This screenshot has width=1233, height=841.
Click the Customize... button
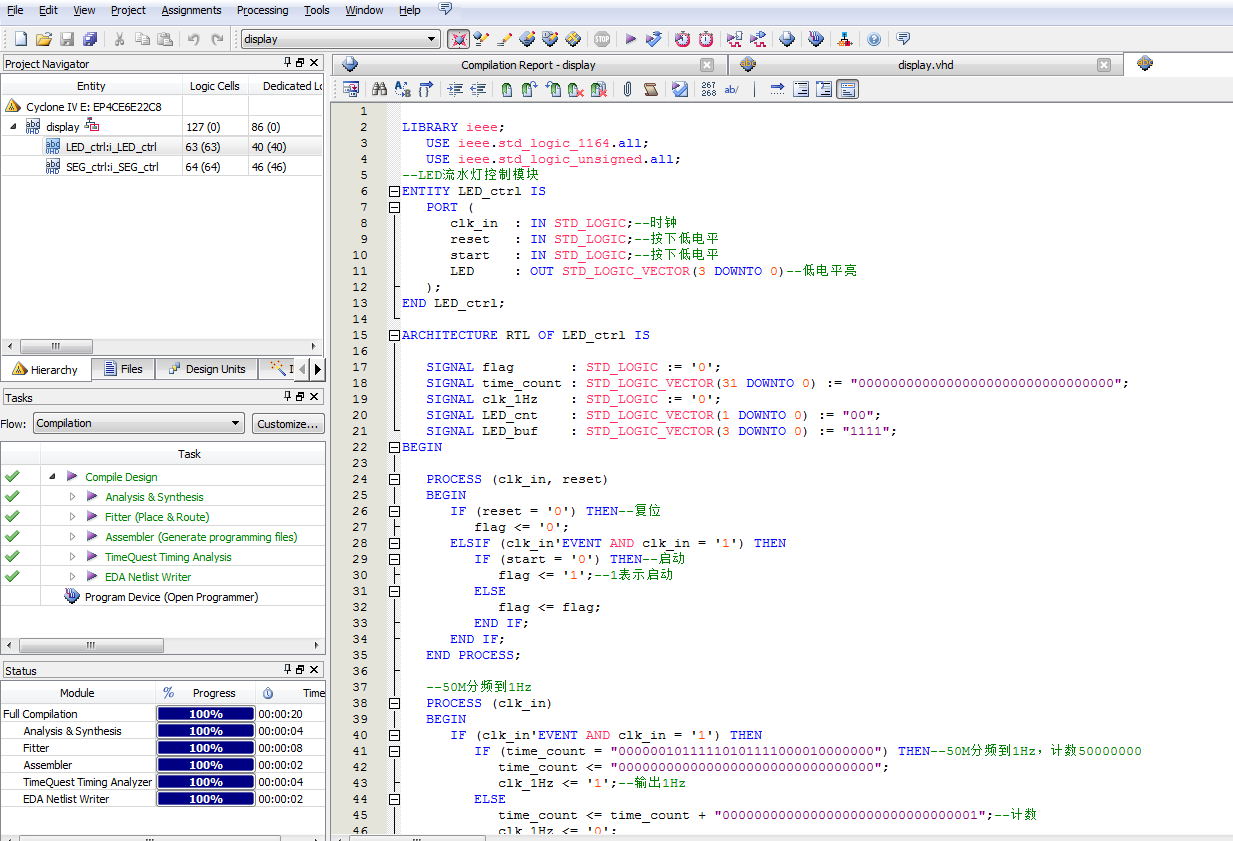[288, 423]
